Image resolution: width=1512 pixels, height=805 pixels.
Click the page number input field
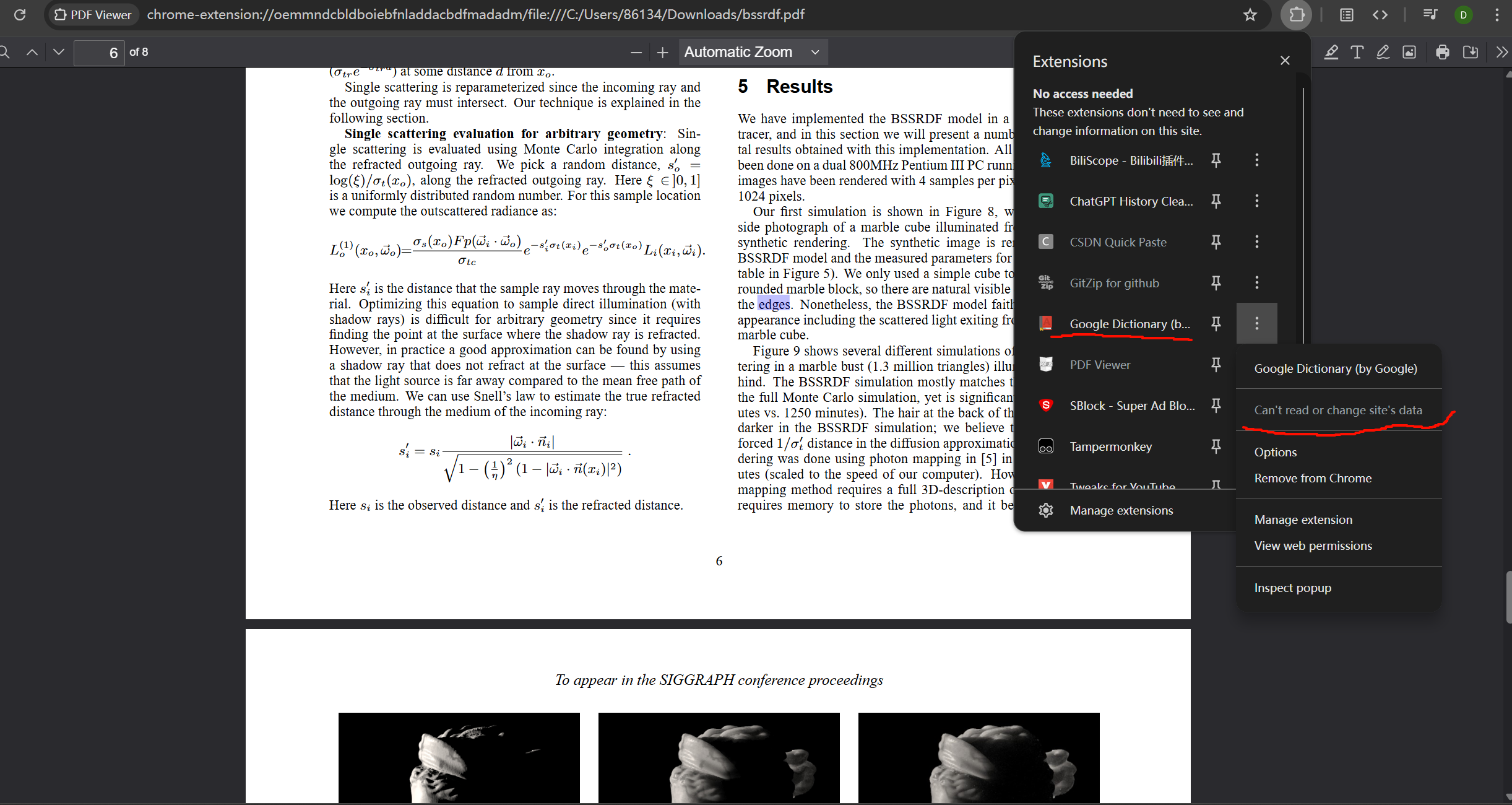tap(99, 53)
